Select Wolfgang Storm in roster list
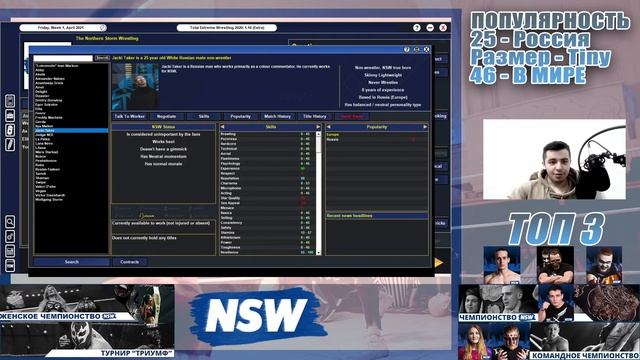The image size is (640, 360). point(71,200)
